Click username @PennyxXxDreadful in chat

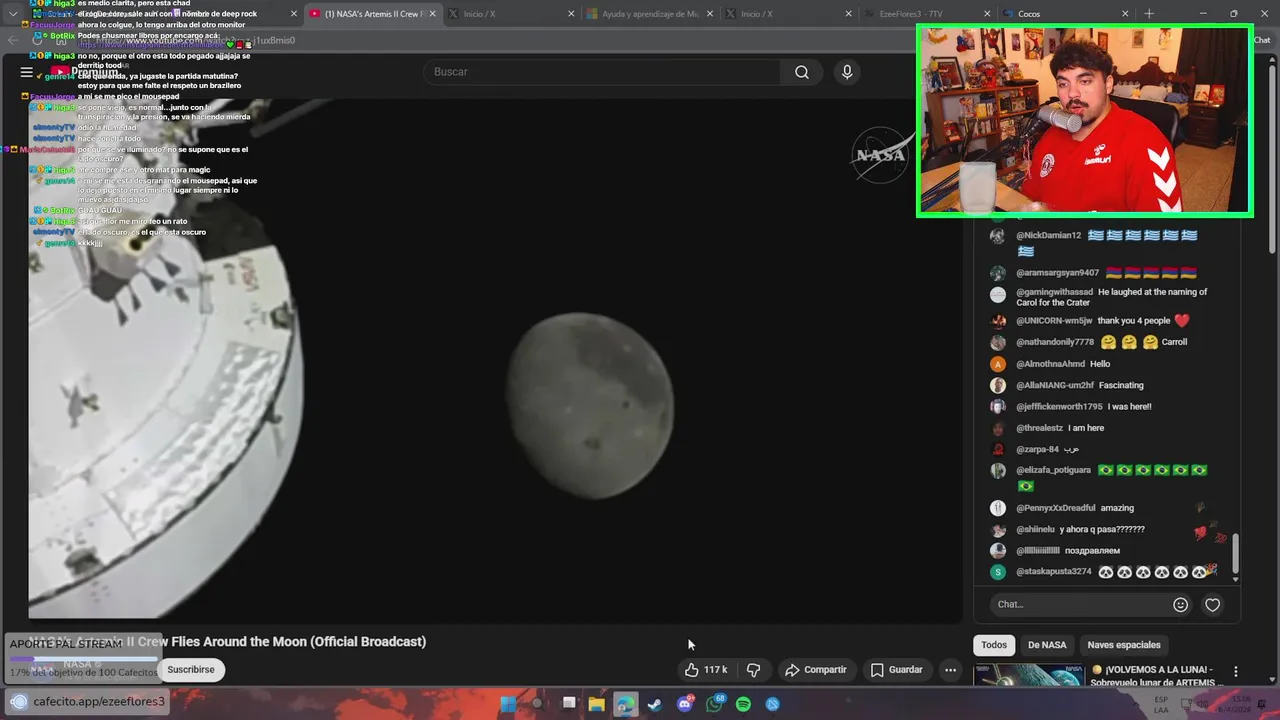point(1054,508)
